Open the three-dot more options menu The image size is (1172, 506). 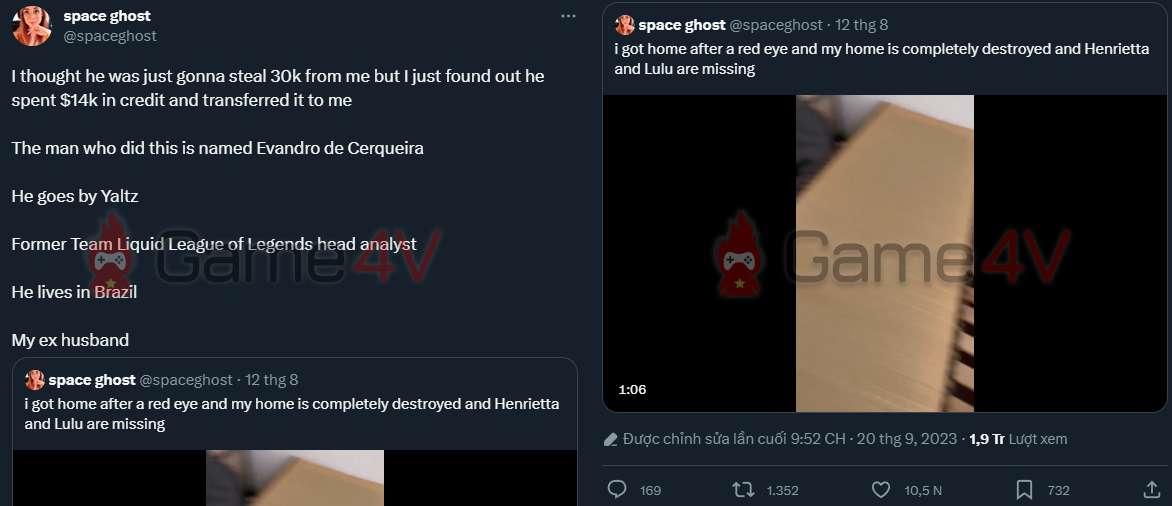(568, 16)
